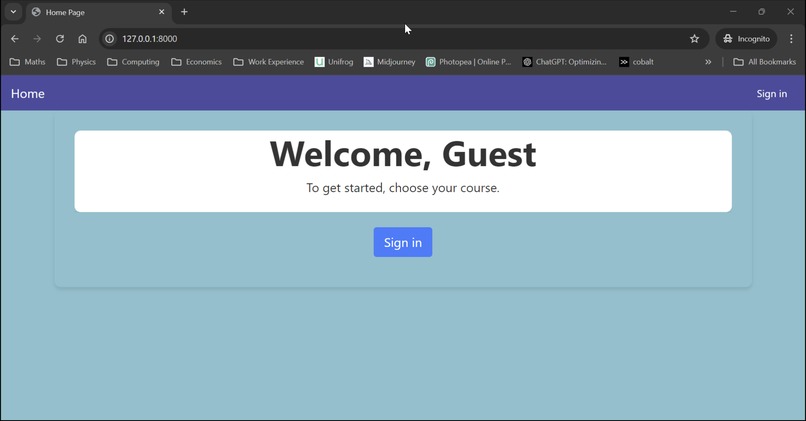The width and height of the screenshot is (806, 421).
Task: Click Sign in link in the navbar
Action: point(772,94)
